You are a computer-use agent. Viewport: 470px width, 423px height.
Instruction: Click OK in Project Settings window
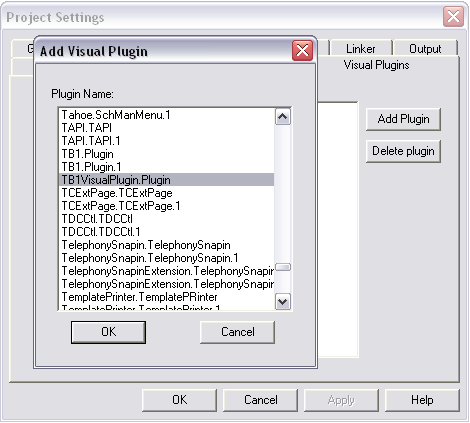[179, 400]
